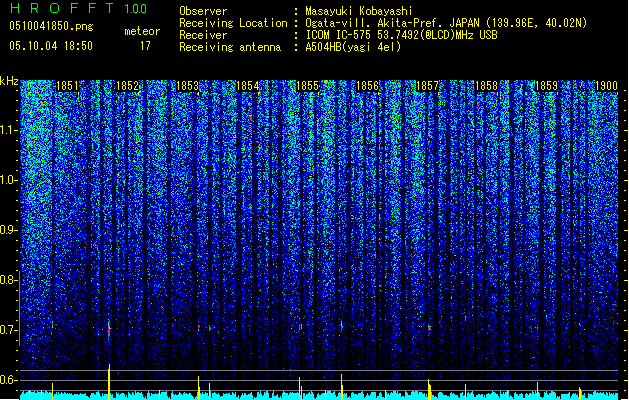629x400 pixels.
Task: Click the meteor count value 17
Action: (145, 46)
